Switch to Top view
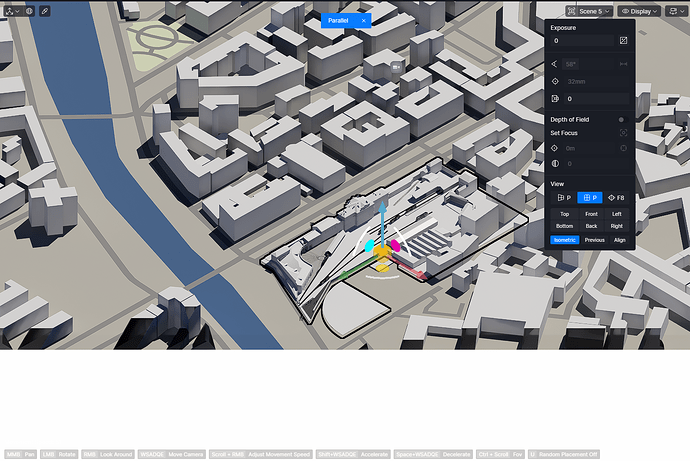The image size is (690, 461). [564, 214]
